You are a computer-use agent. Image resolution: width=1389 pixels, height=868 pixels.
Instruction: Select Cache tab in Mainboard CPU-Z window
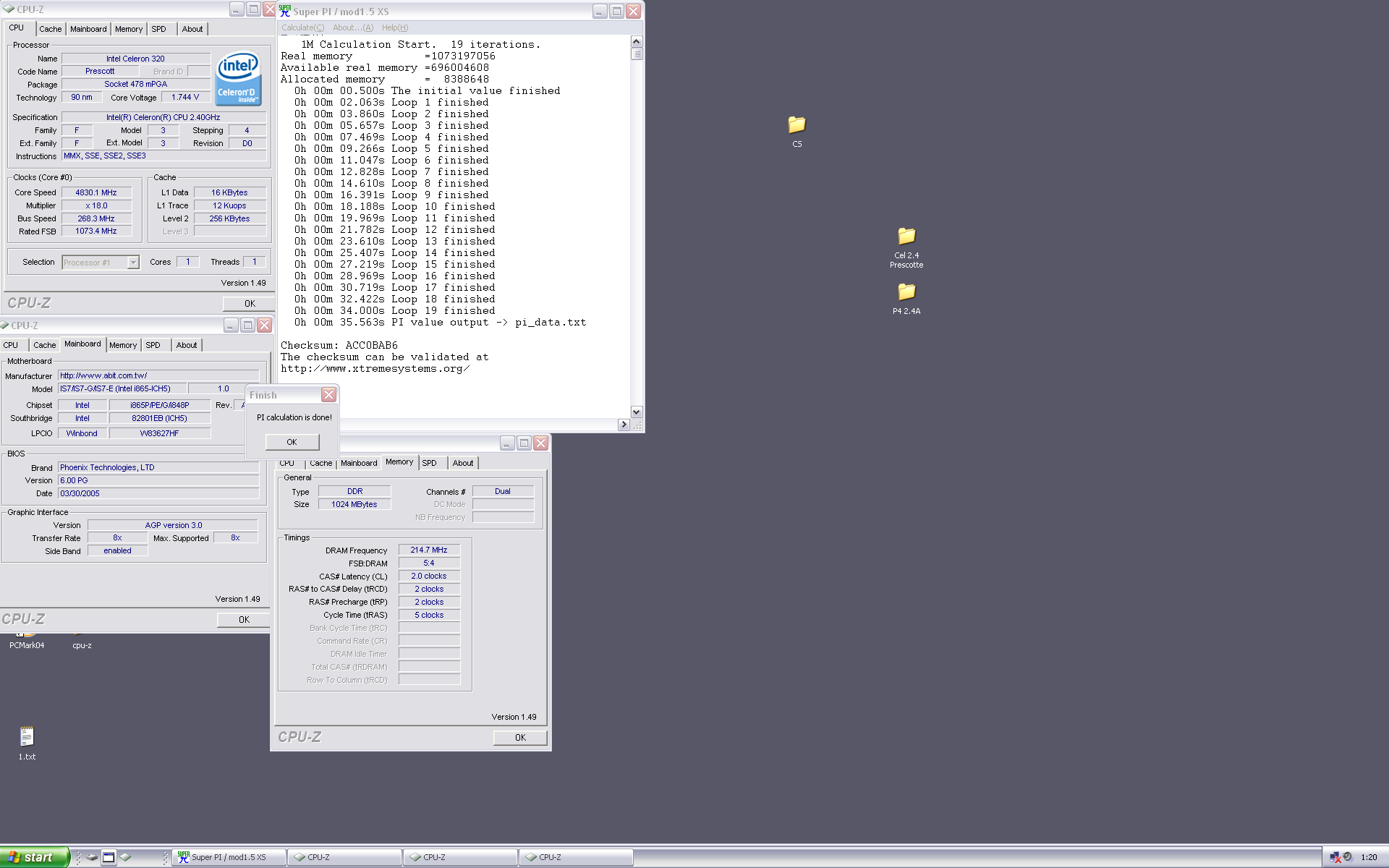pos(45,345)
